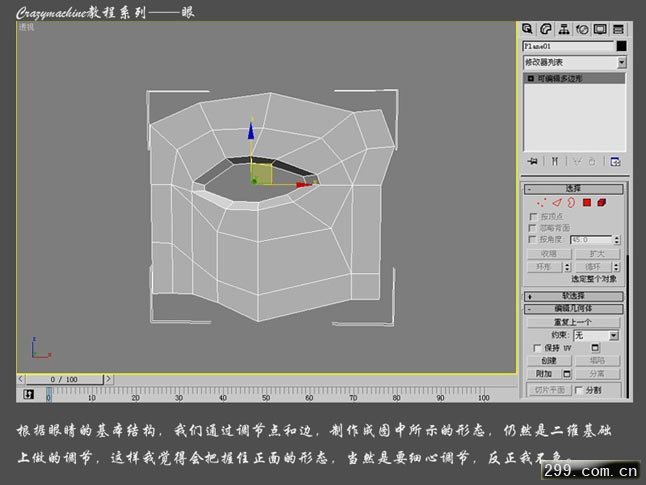
Task: Click next frame arrow on time slider
Action: [108, 379]
